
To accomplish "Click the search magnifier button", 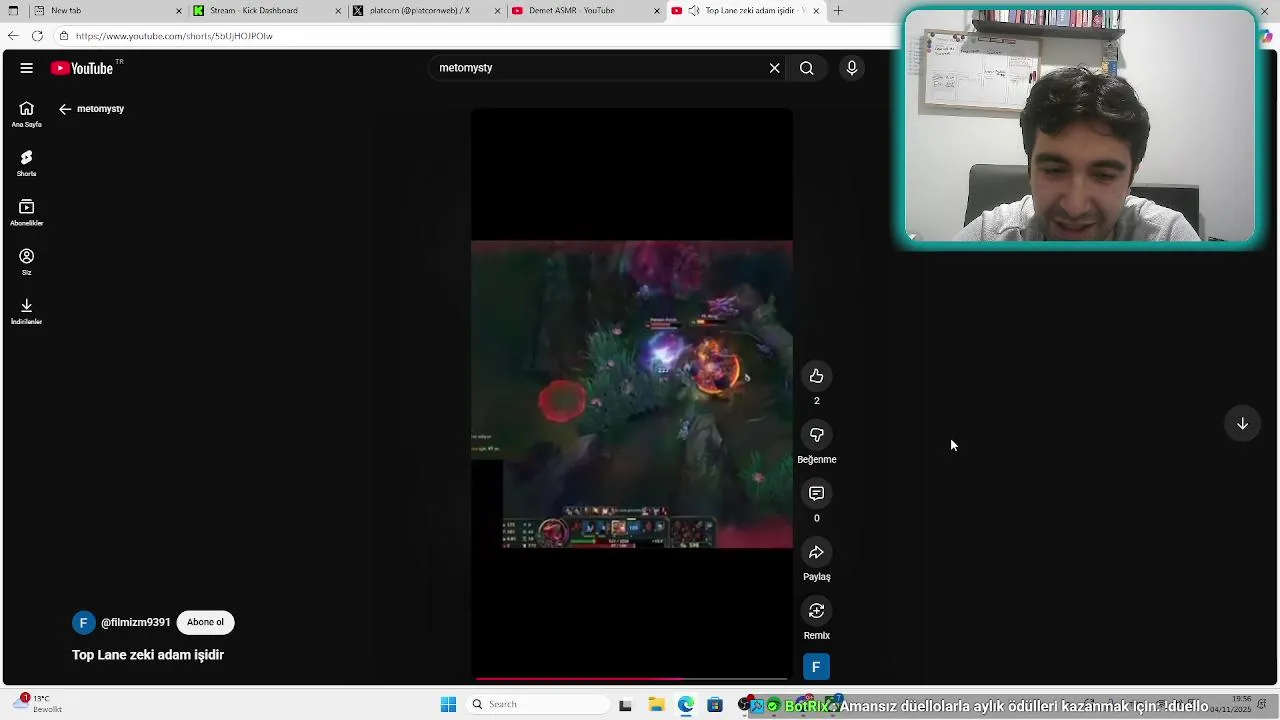I will 807,68.
